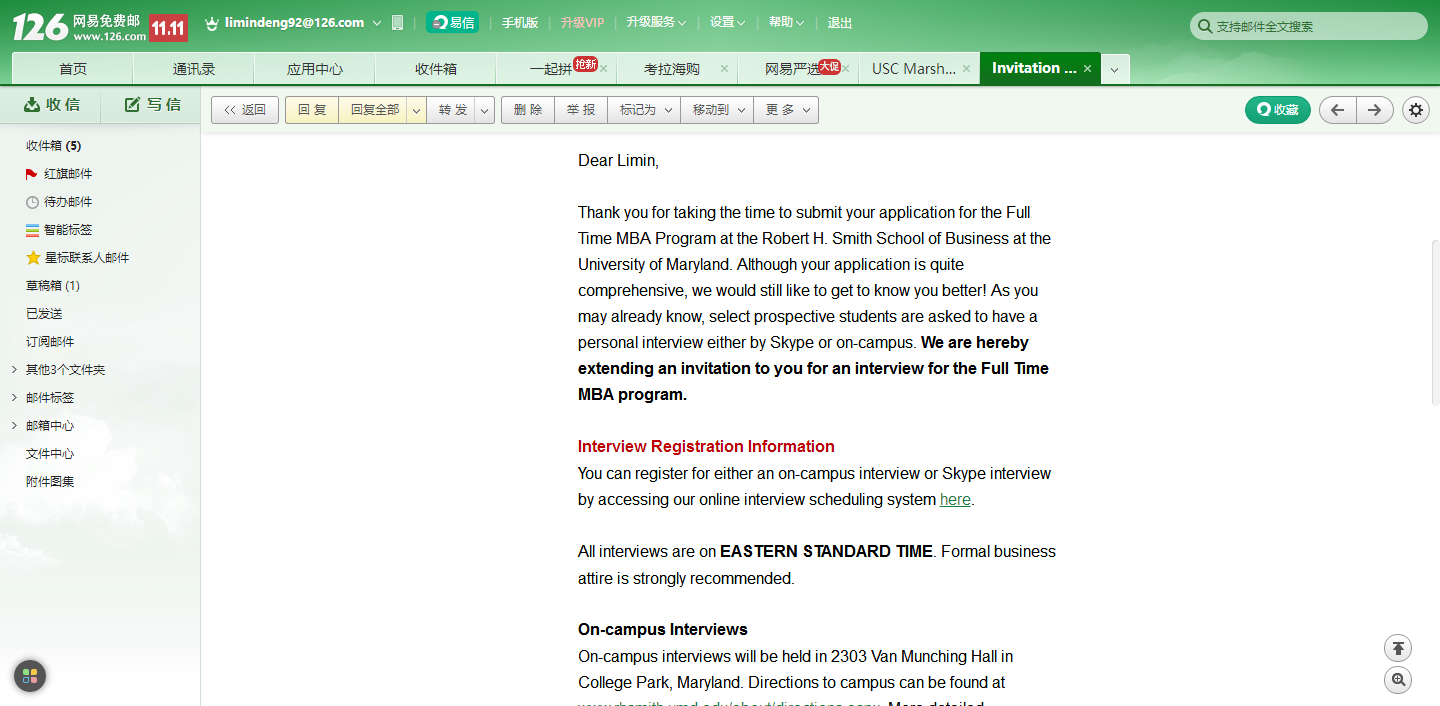Click the 升级VIP link
Screen dimensions: 1440x706
582,22
